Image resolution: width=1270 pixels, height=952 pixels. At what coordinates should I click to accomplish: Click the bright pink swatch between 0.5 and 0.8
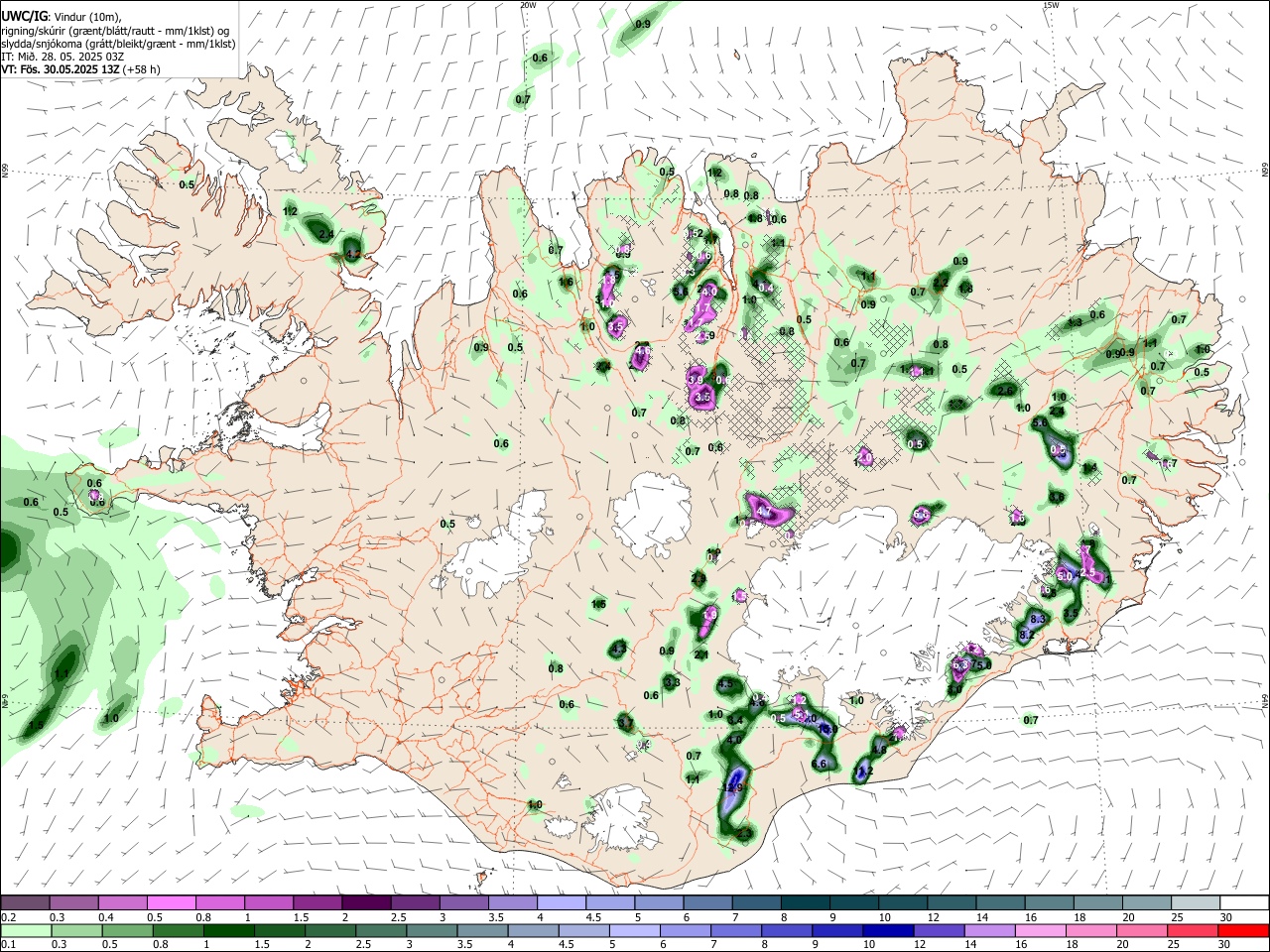(x=171, y=902)
